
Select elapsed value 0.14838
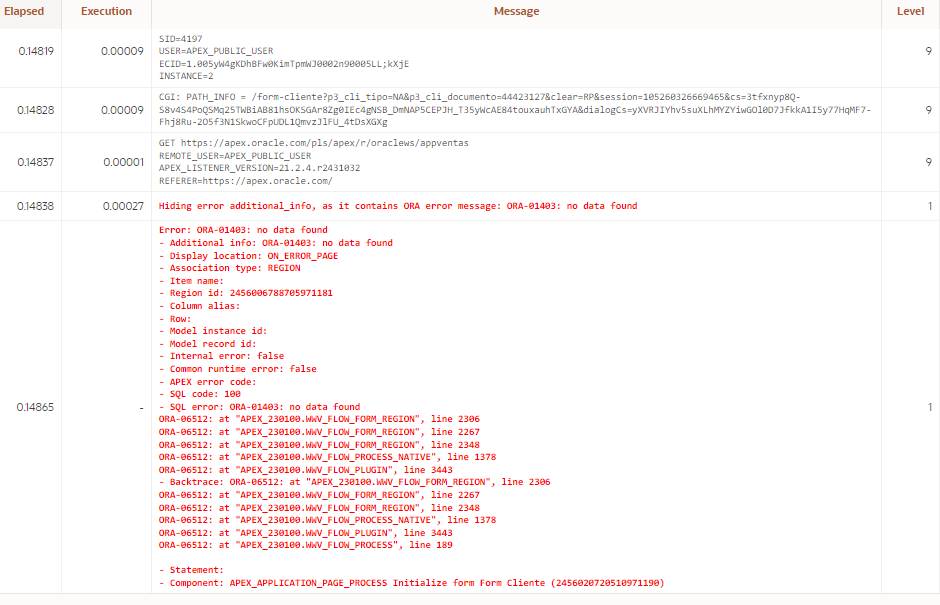[x=35, y=206]
